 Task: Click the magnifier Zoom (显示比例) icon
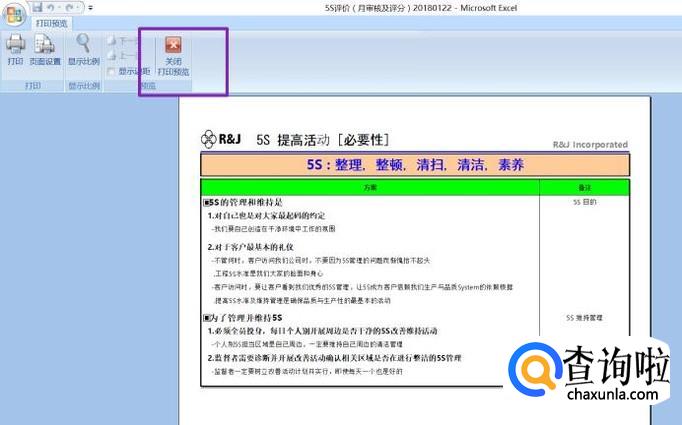coord(83,48)
